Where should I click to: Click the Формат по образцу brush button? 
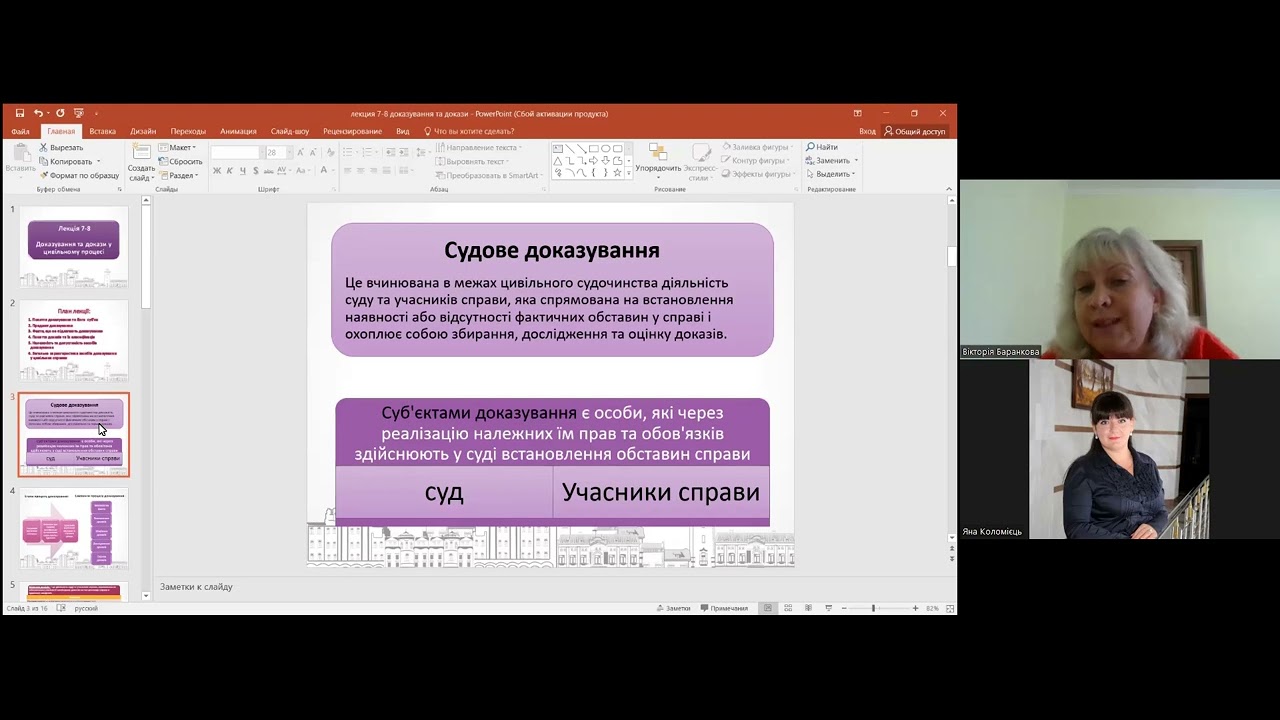79,175
